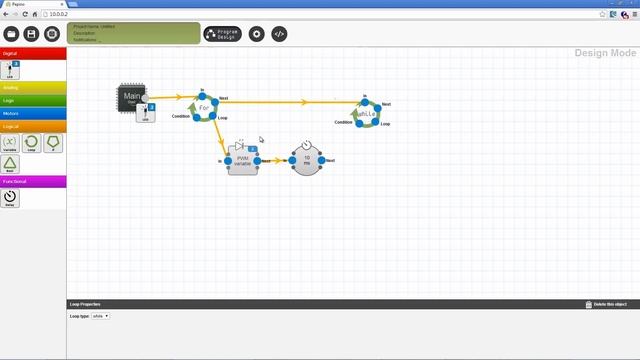
Task: Expand the green Logic category header
Action: (x=33, y=100)
